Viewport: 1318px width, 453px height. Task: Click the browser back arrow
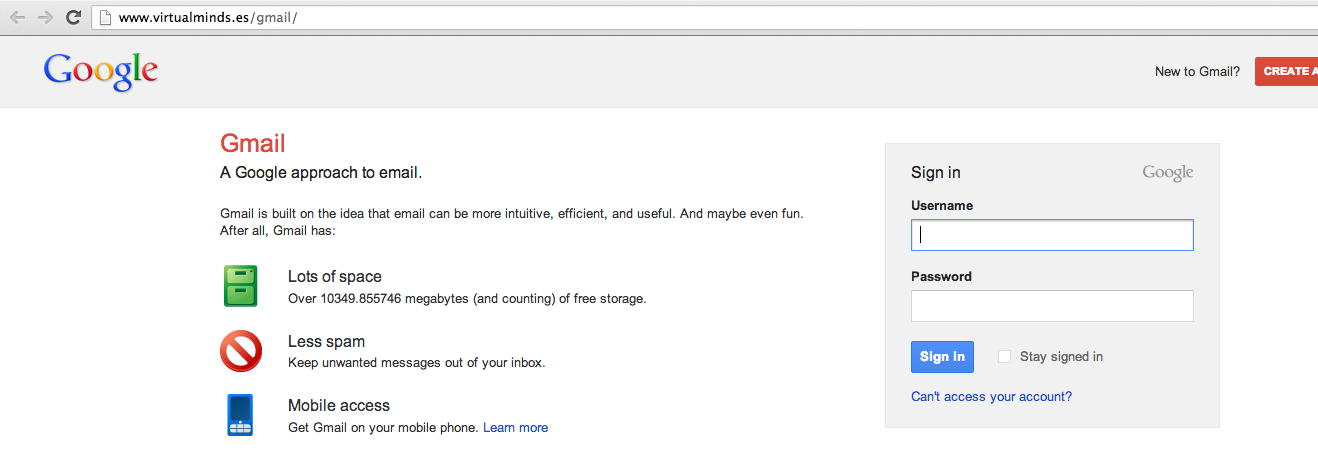point(17,17)
